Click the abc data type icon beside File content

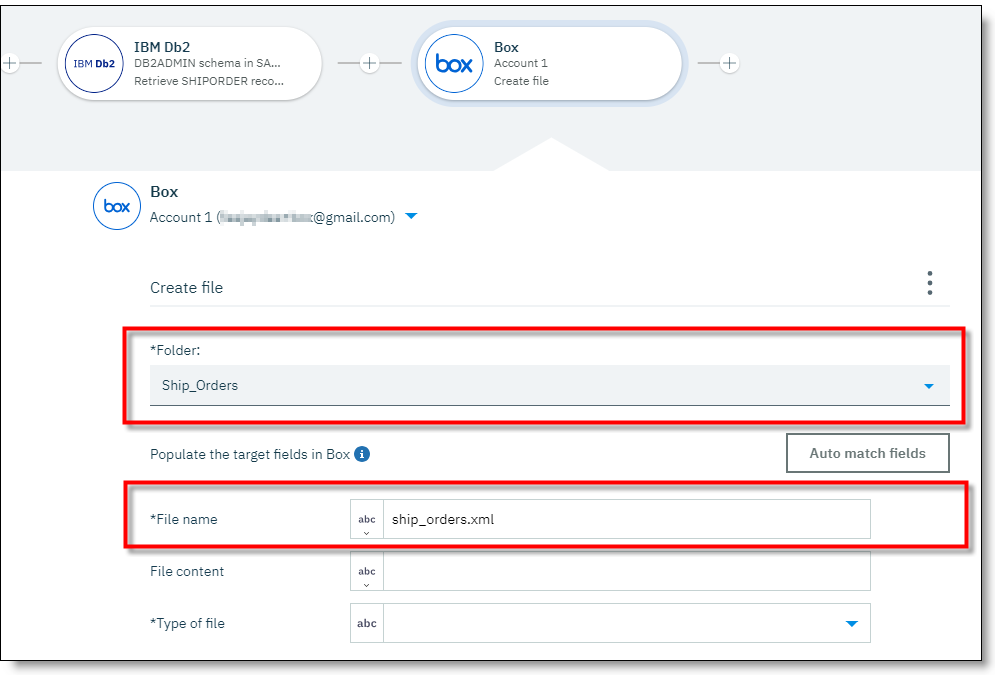tap(366, 571)
